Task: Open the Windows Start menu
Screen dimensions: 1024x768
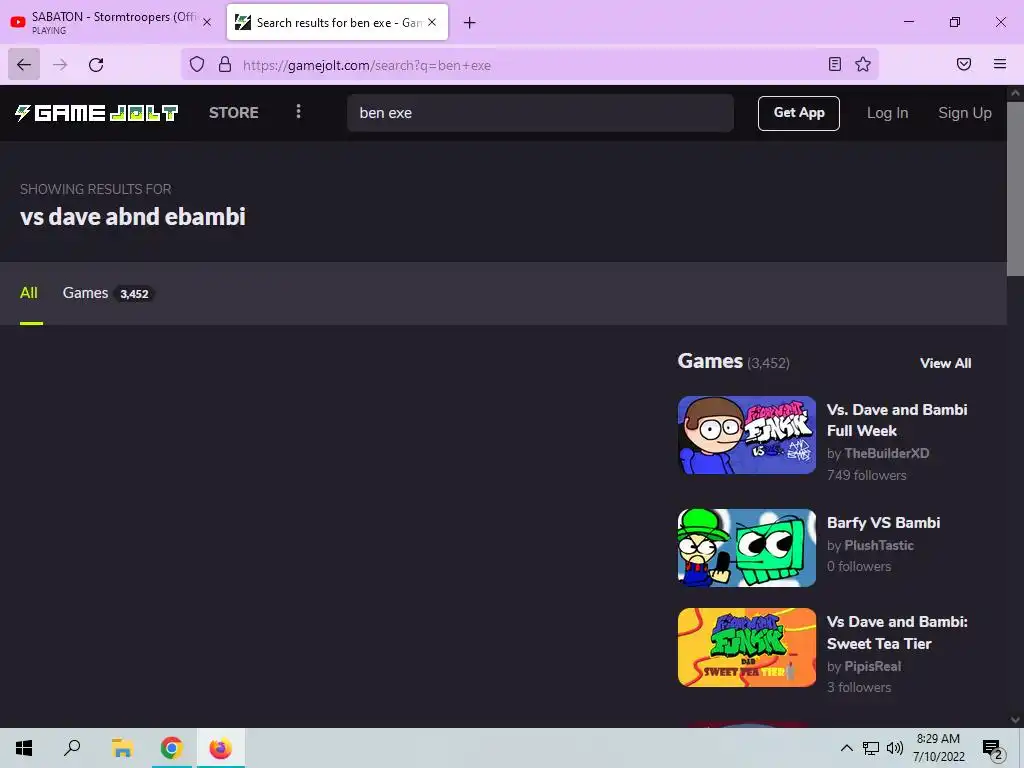Action: tap(24, 748)
